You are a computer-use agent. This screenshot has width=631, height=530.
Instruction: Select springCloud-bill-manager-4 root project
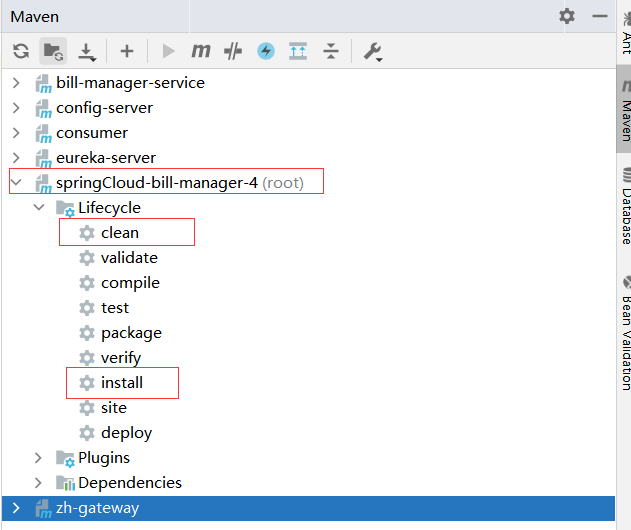pyautogui.click(x=179, y=183)
